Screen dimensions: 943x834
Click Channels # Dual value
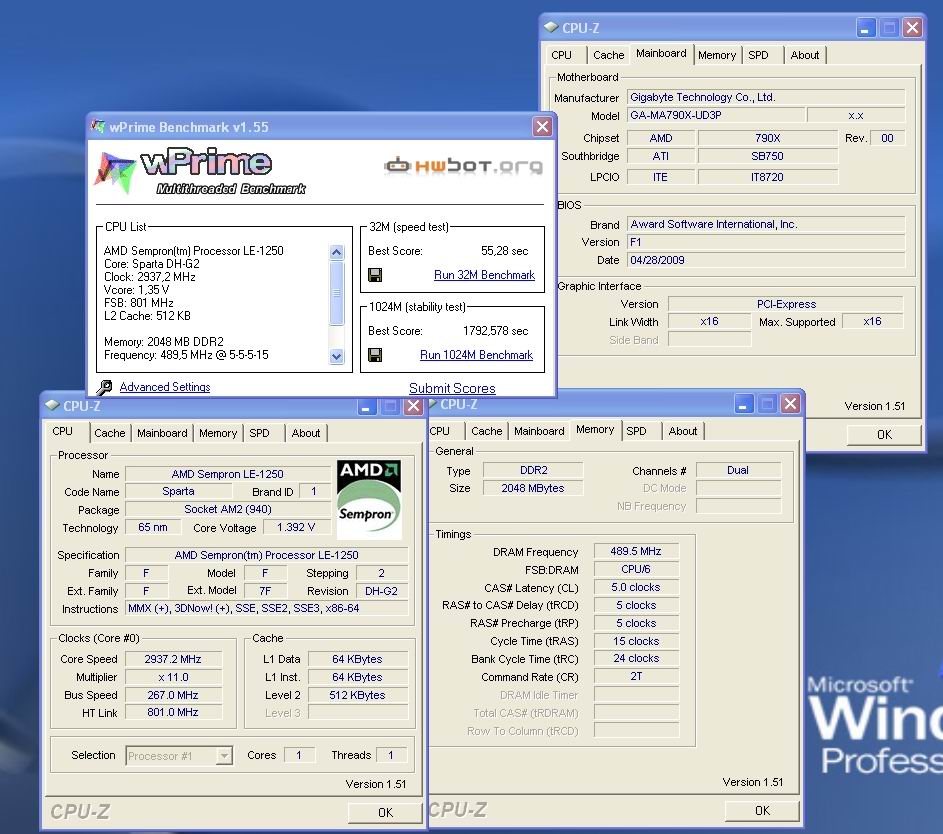point(738,470)
